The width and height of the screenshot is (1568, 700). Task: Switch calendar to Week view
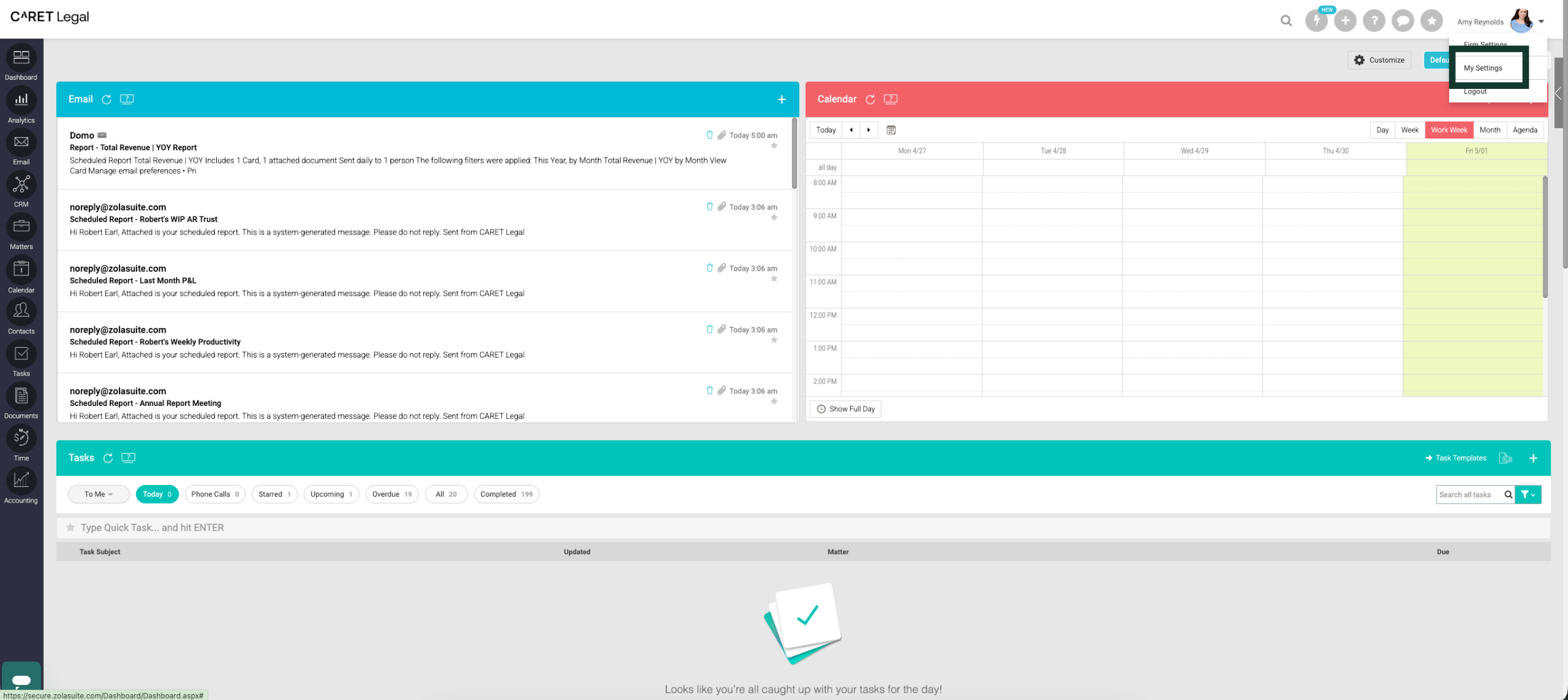click(x=1410, y=130)
